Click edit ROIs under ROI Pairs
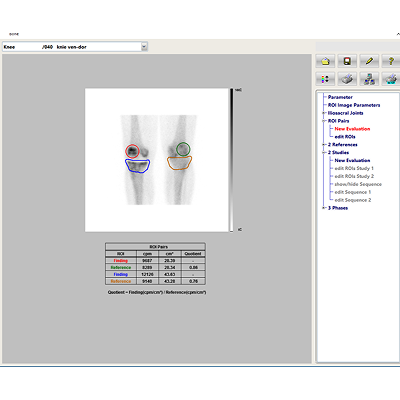400x400 pixels. tap(345, 137)
